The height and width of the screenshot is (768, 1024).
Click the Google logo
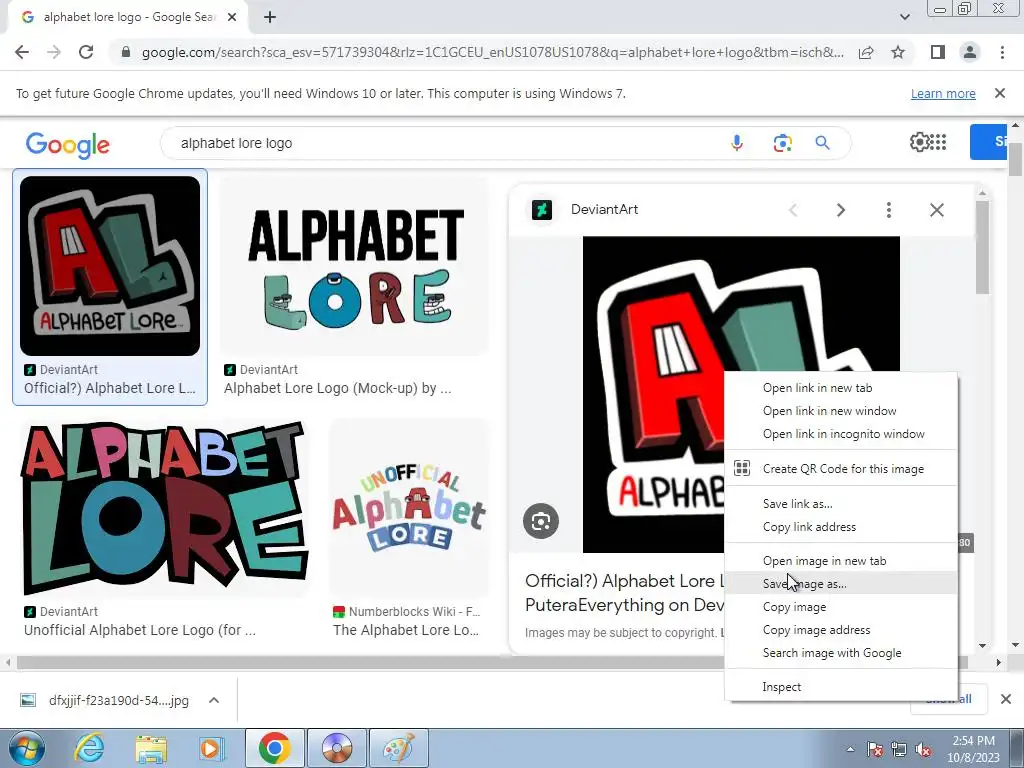(68, 145)
